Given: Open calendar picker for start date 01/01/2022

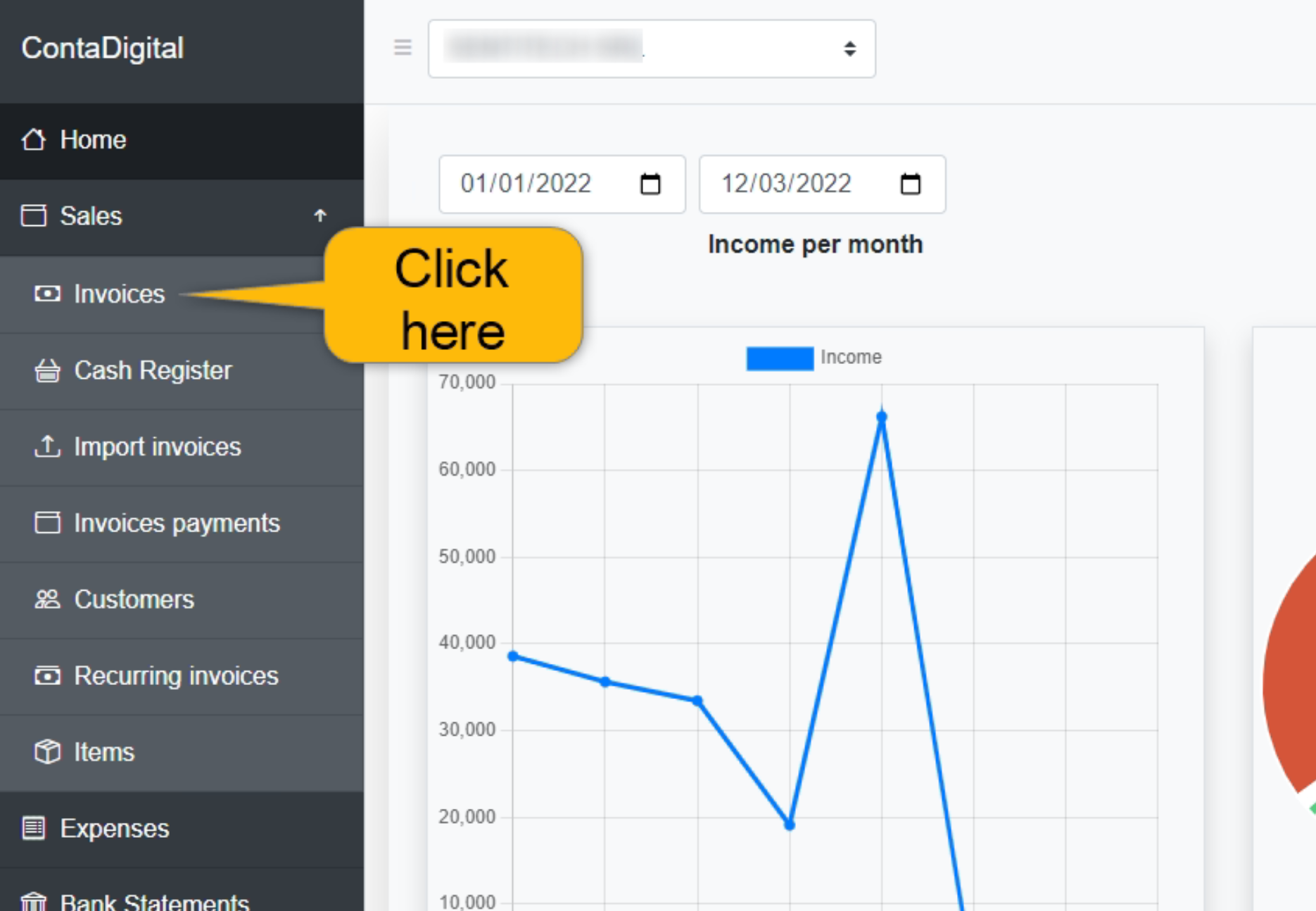Looking at the screenshot, I should [650, 184].
